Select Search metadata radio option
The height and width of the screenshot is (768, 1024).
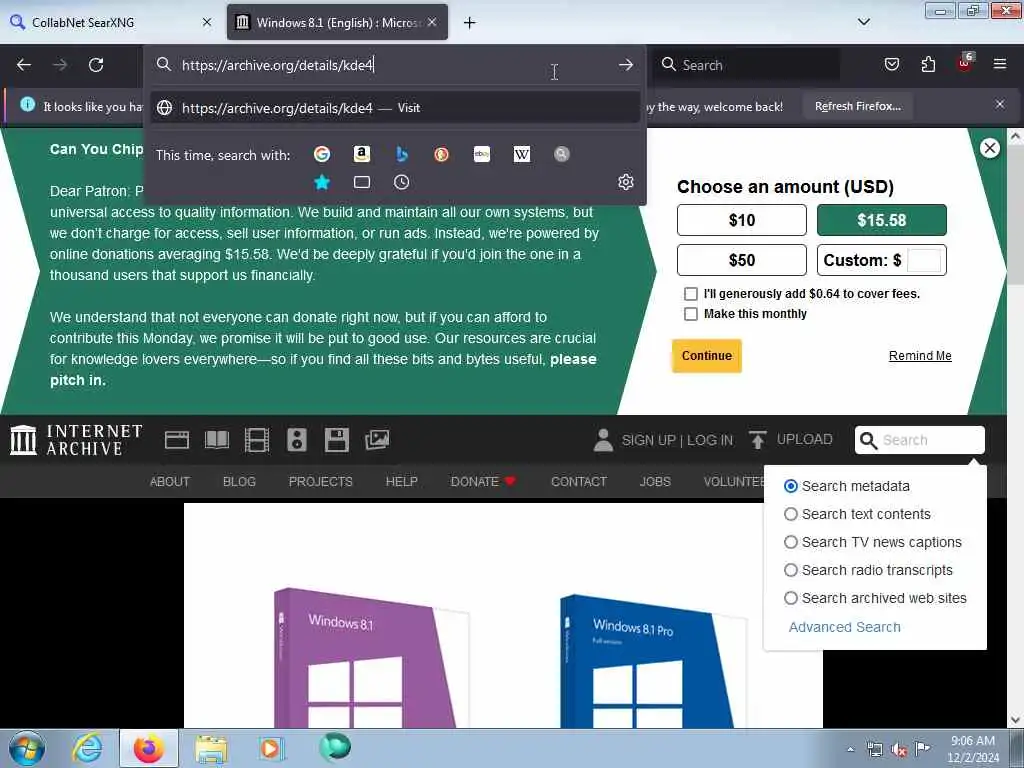tap(791, 486)
